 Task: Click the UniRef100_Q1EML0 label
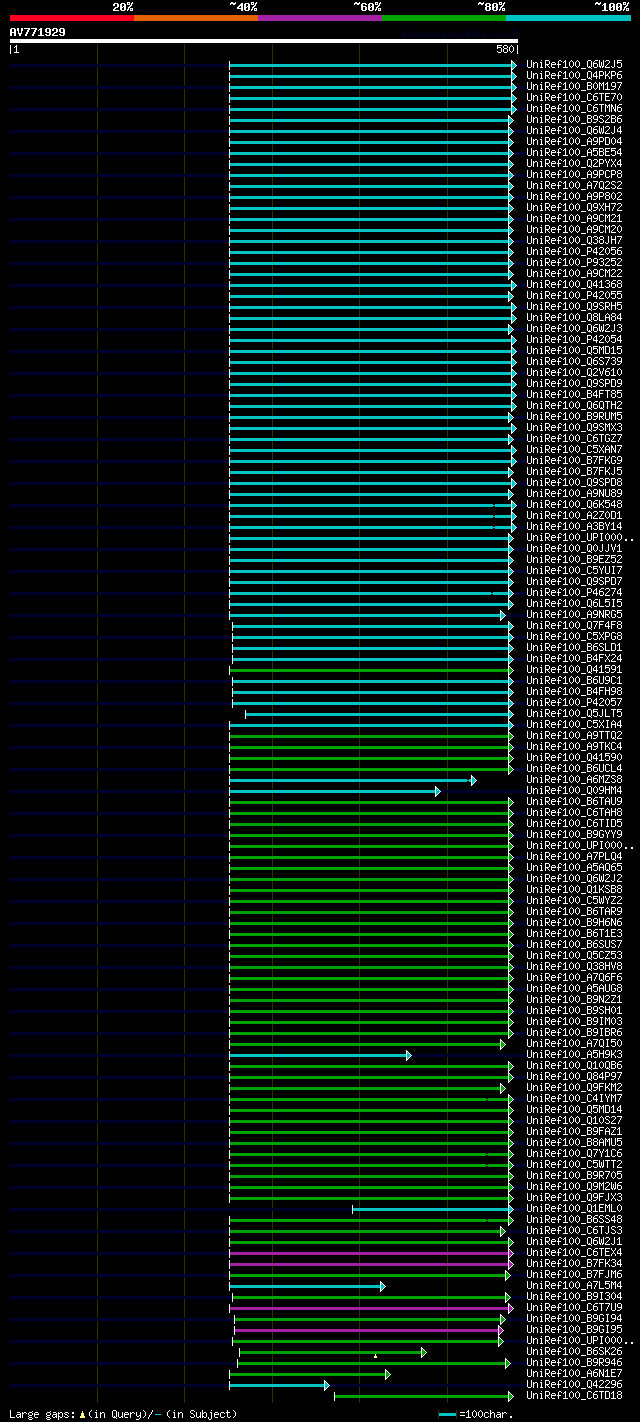(x=574, y=1209)
